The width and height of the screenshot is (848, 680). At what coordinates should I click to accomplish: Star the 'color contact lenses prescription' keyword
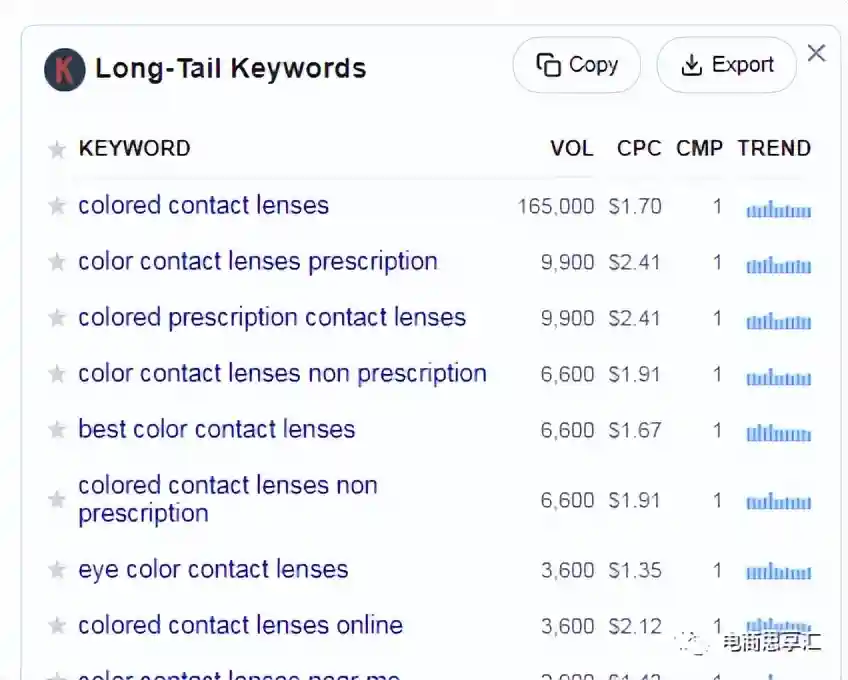click(57, 262)
